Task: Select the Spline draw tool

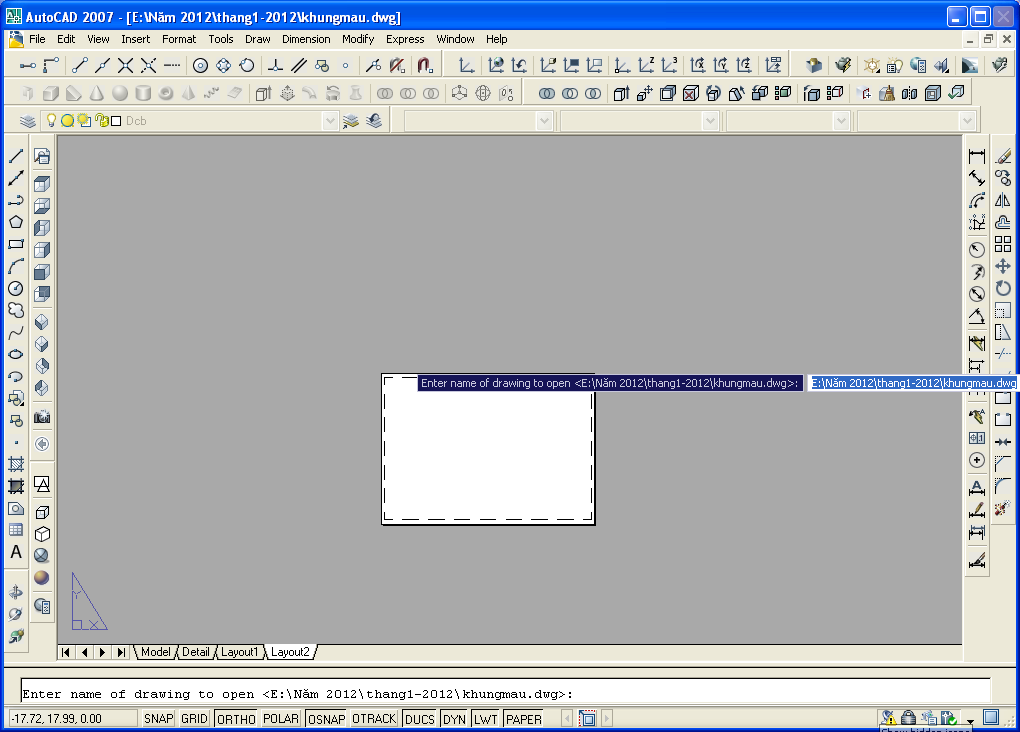Action: tap(16, 332)
